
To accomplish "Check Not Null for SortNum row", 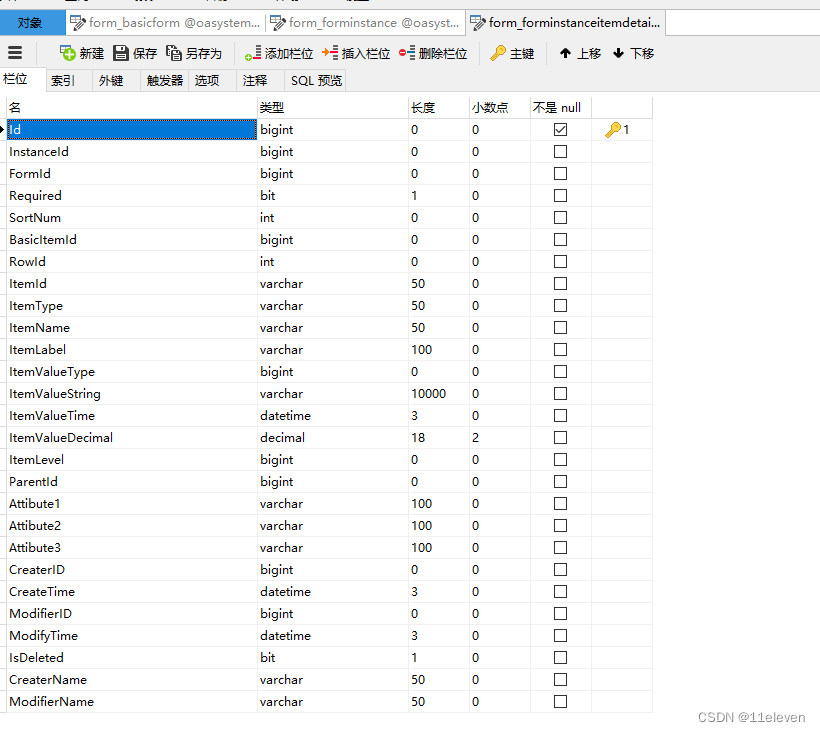I will point(560,218).
